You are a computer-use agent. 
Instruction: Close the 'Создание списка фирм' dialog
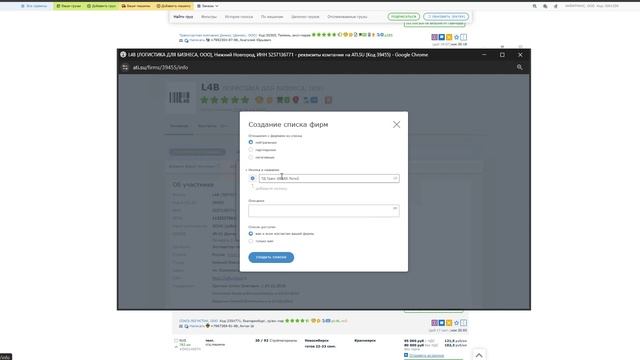396,124
